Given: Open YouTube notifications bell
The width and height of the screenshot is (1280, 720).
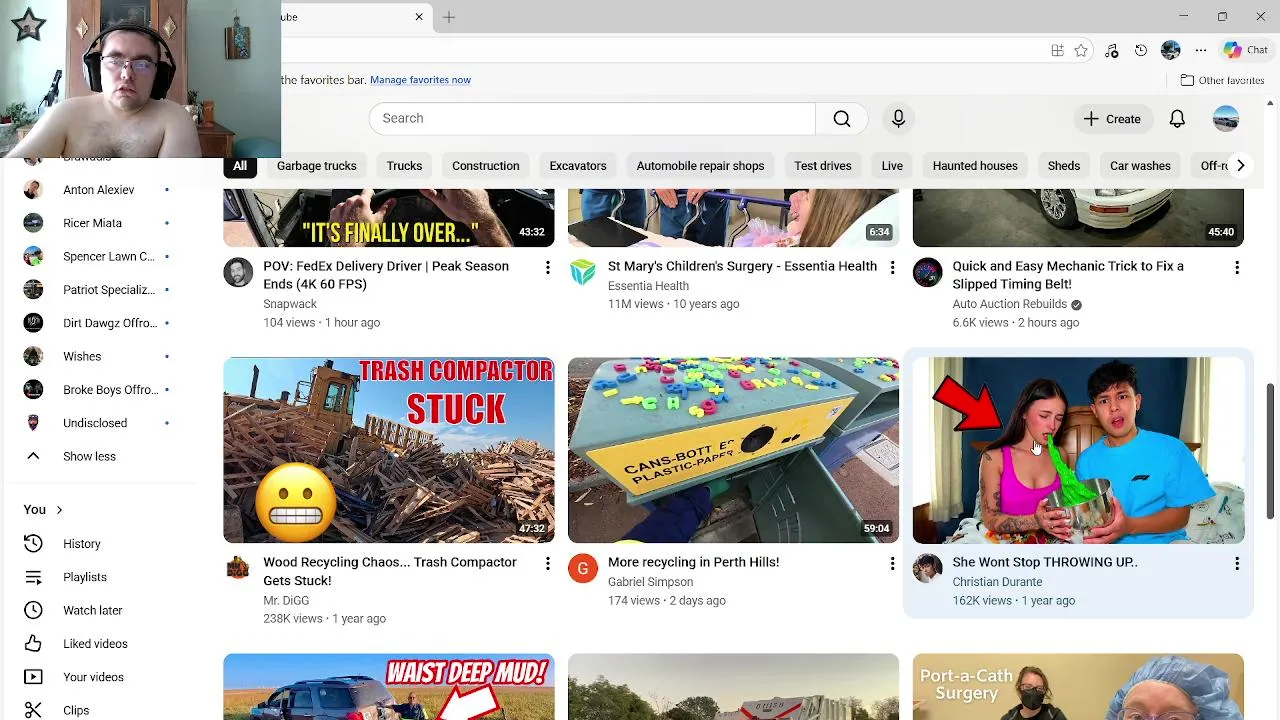Looking at the screenshot, I should click(1177, 119).
